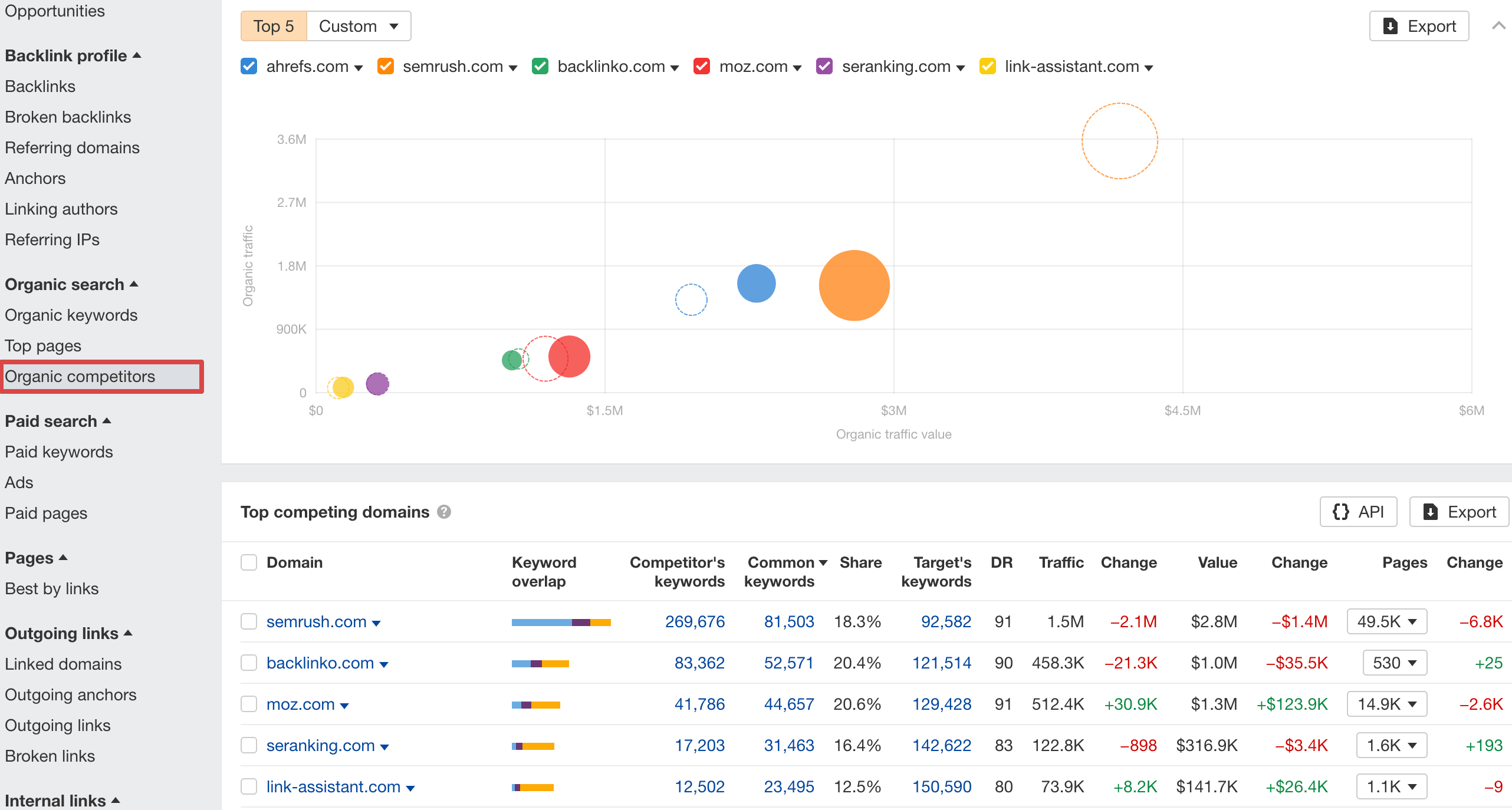Collapse the Pages section
This screenshot has width=1512, height=810.
tap(36, 558)
